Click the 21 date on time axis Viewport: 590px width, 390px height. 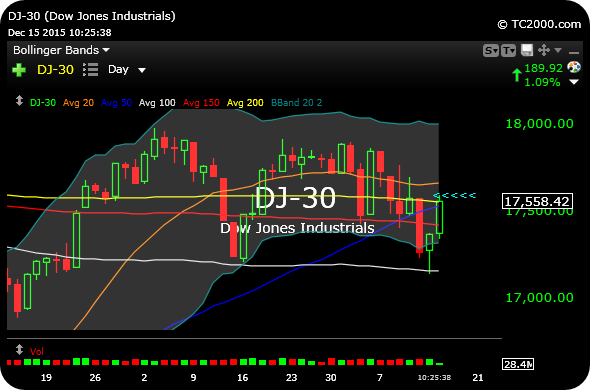(x=478, y=377)
